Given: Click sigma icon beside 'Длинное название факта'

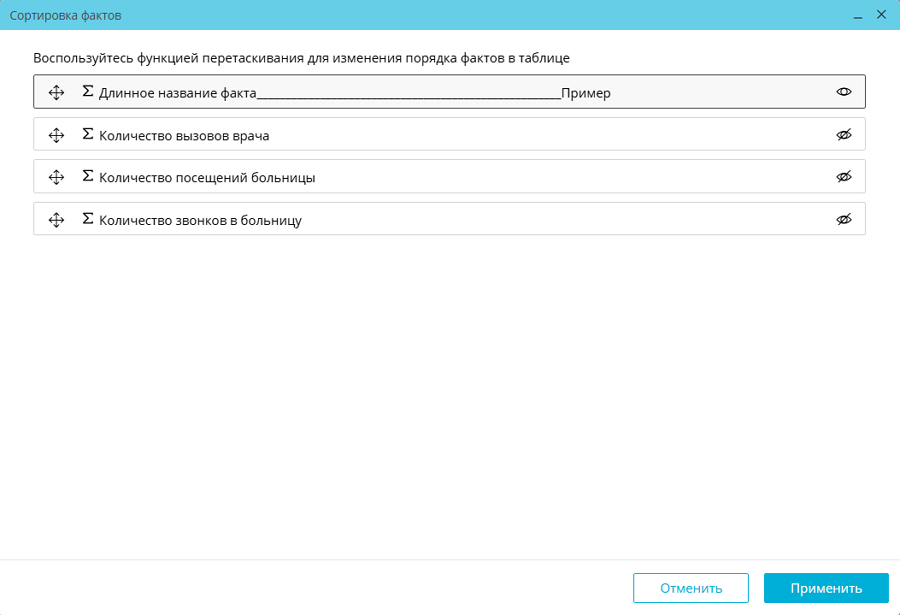Looking at the screenshot, I should [x=88, y=92].
